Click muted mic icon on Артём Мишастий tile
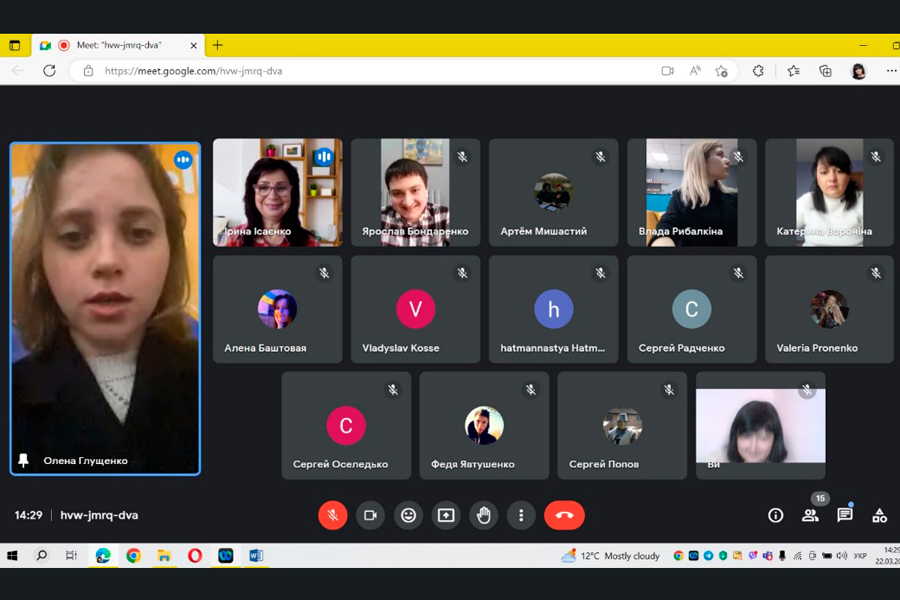The width and height of the screenshot is (900, 600). (x=600, y=156)
